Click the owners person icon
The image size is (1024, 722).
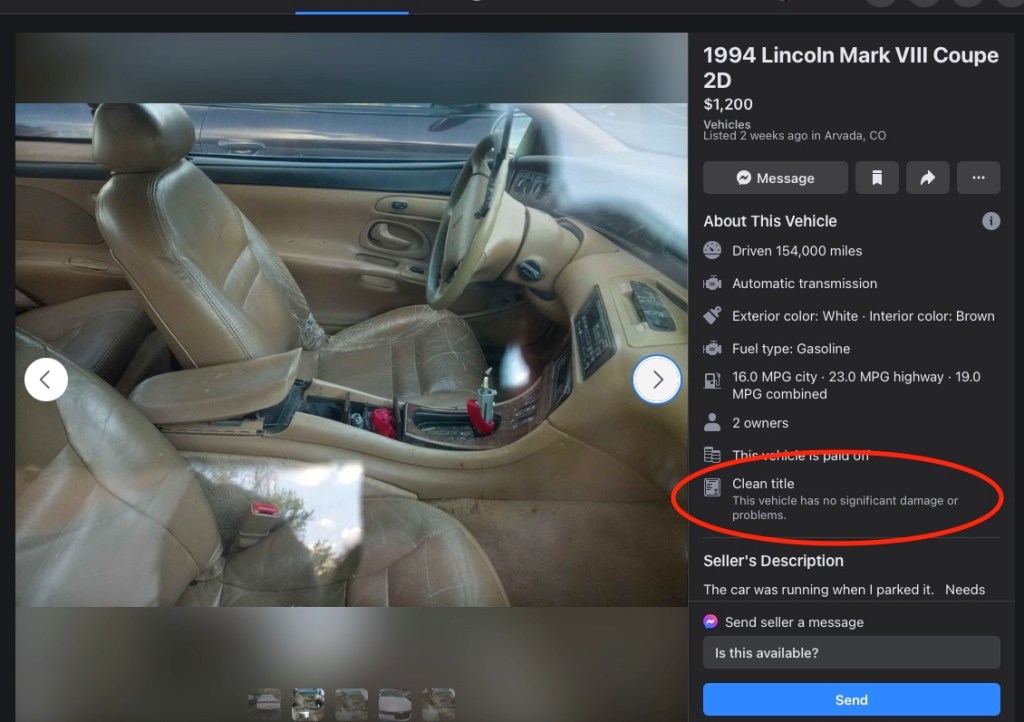click(x=713, y=423)
